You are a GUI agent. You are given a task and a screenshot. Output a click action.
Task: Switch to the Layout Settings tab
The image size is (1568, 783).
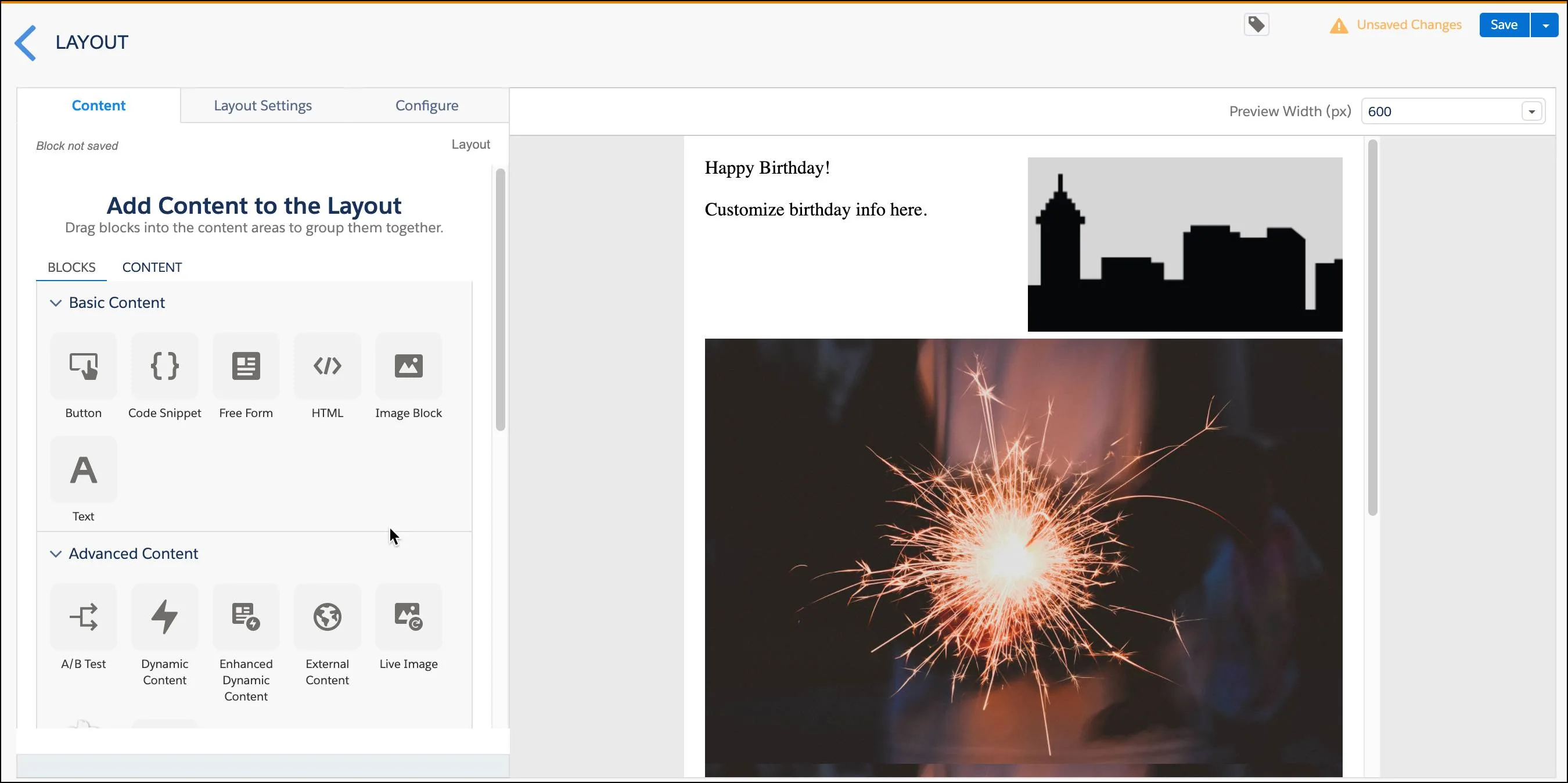point(263,105)
